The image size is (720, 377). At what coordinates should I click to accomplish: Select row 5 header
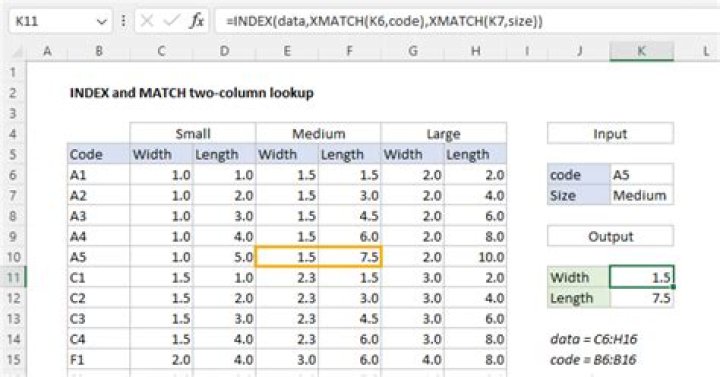coord(13,154)
